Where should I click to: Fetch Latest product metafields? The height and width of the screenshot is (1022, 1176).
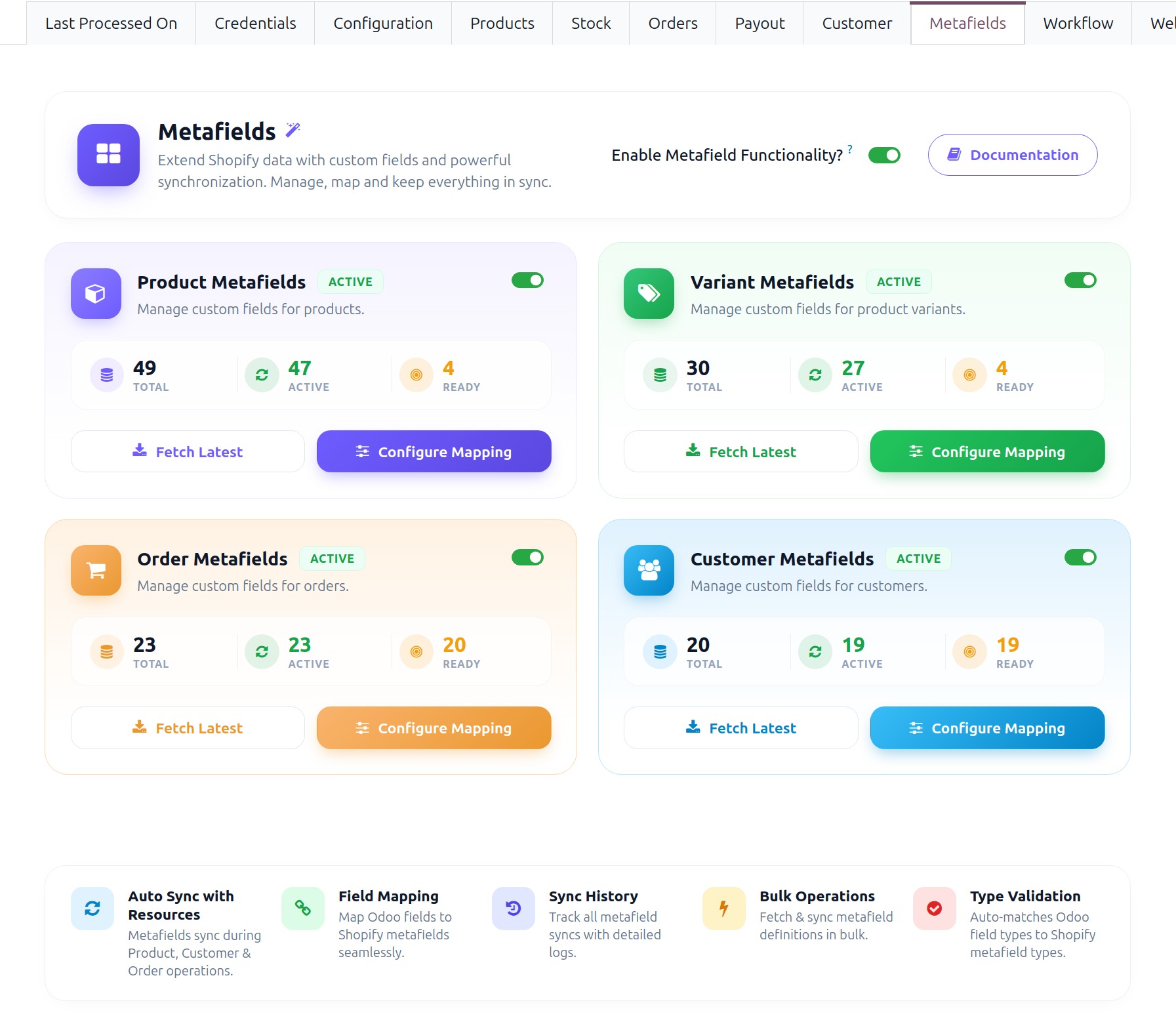pyautogui.click(x=188, y=451)
